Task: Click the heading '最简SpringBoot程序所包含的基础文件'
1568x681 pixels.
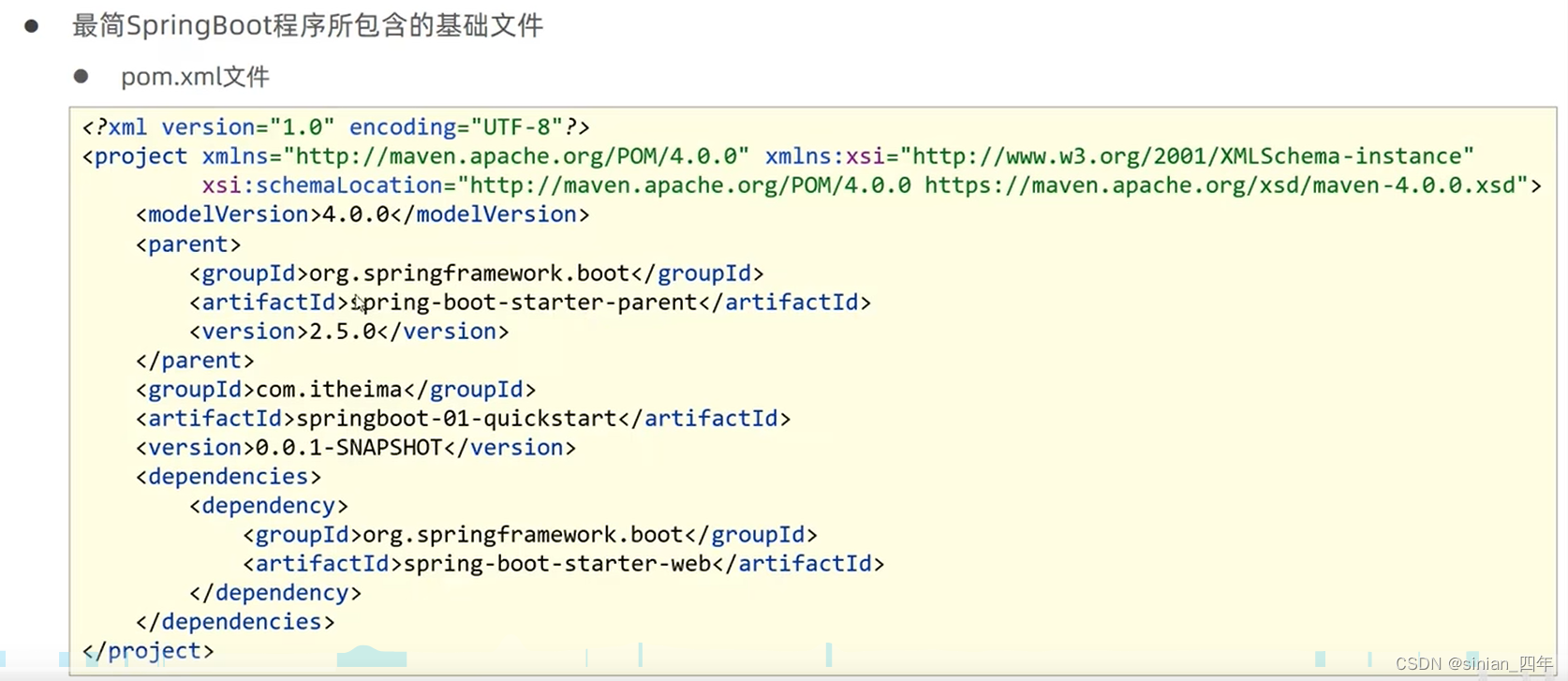Action: (x=307, y=25)
